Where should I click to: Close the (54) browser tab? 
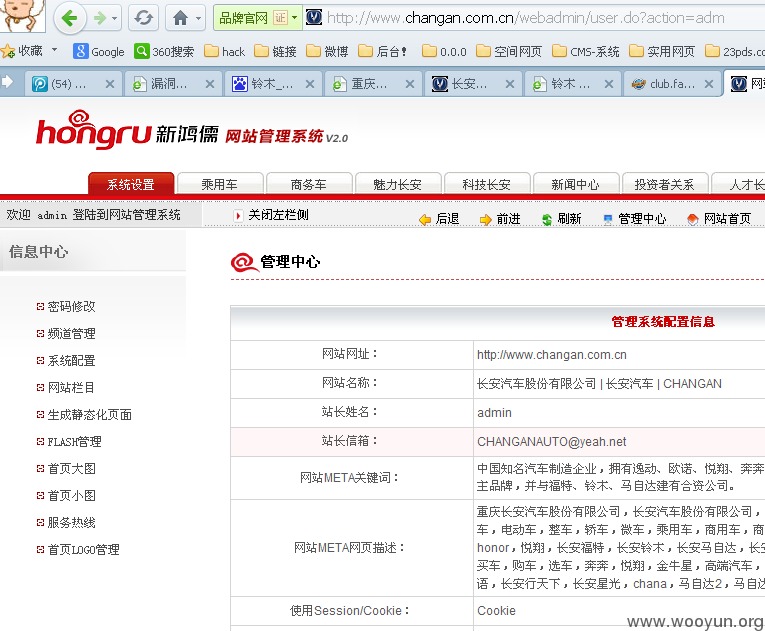[110, 84]
